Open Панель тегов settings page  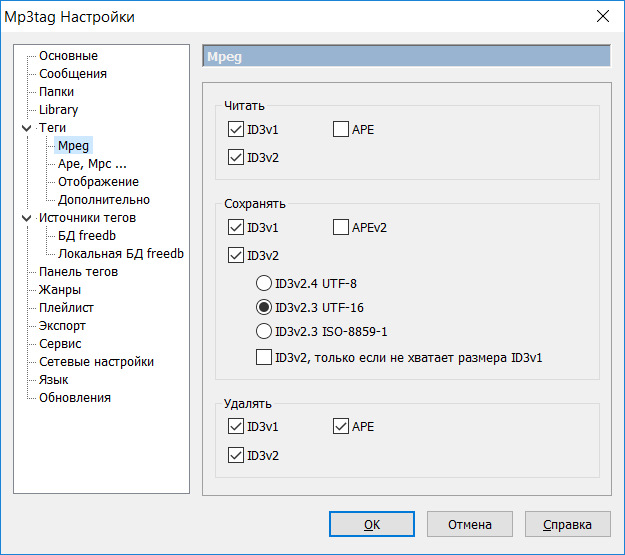[79, 272]
